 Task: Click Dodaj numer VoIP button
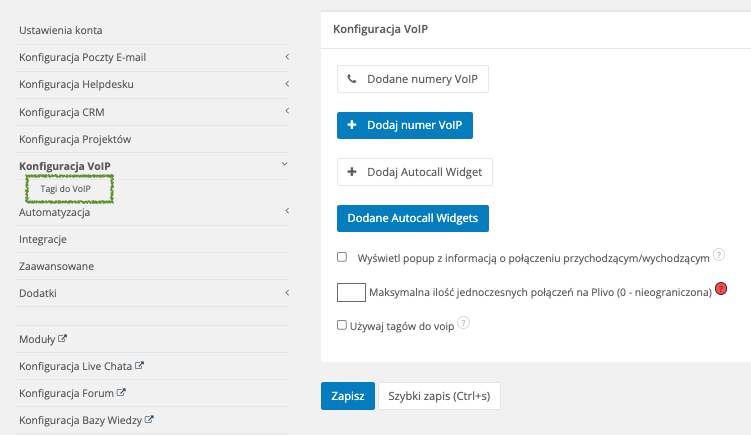(x=404, y=125)
